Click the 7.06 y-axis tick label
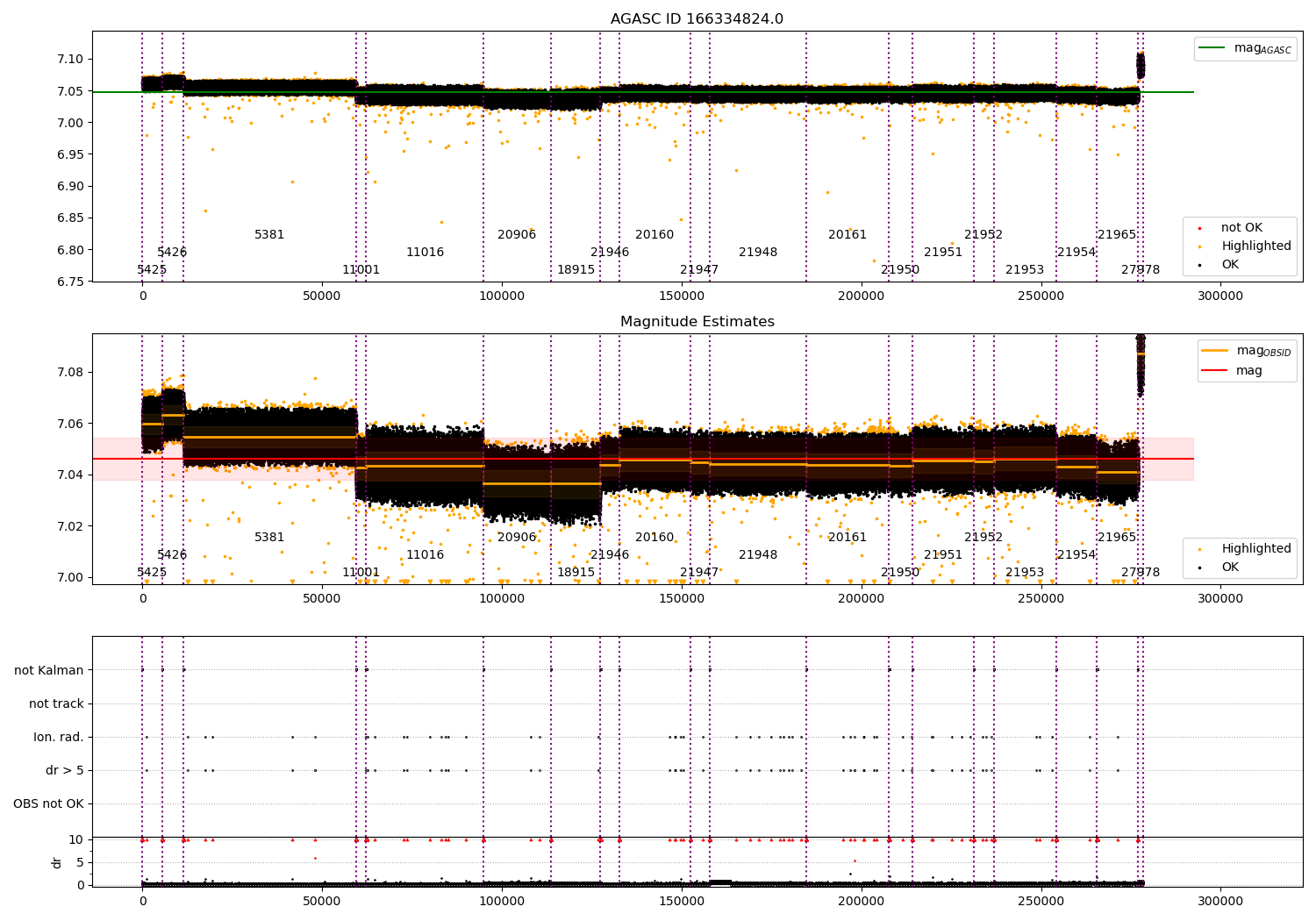 (x=70, y=424)
